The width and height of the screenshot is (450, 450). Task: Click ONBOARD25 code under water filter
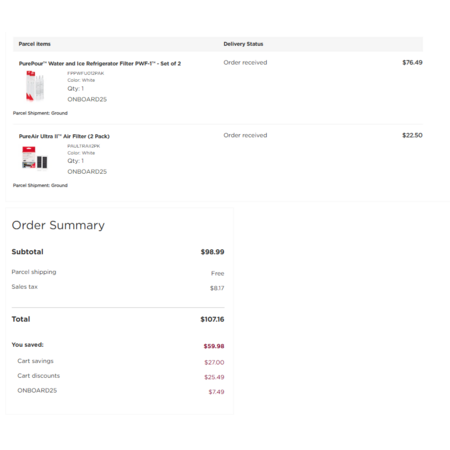[x=87, y=99]
